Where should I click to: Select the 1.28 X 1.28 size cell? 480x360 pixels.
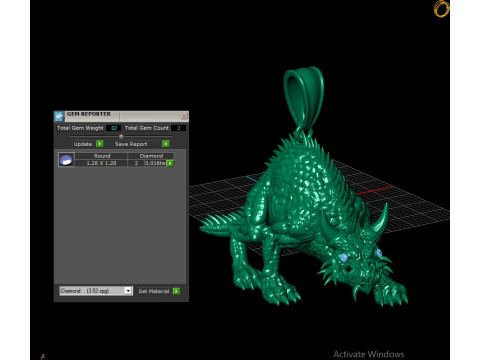point(101,163)
